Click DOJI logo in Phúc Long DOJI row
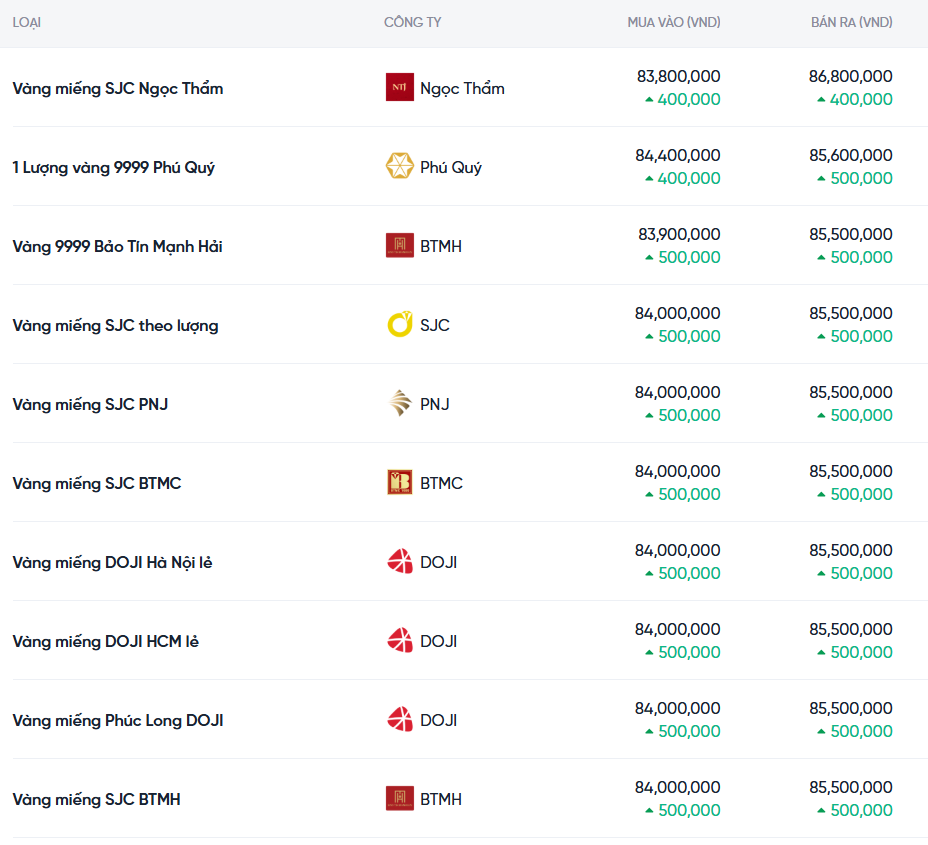 click(399, 720)
